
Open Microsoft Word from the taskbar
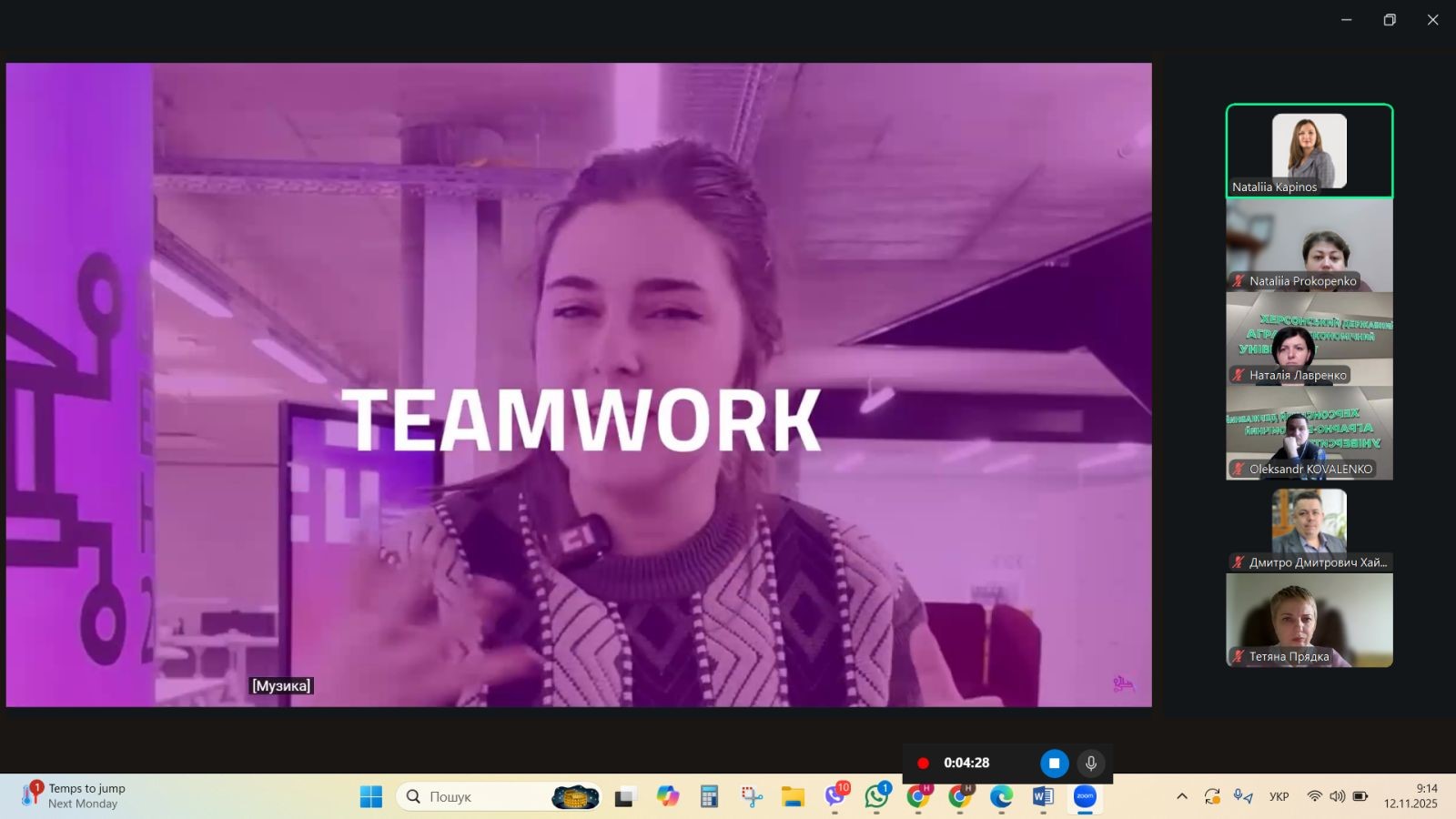[x=1043, y=796]
